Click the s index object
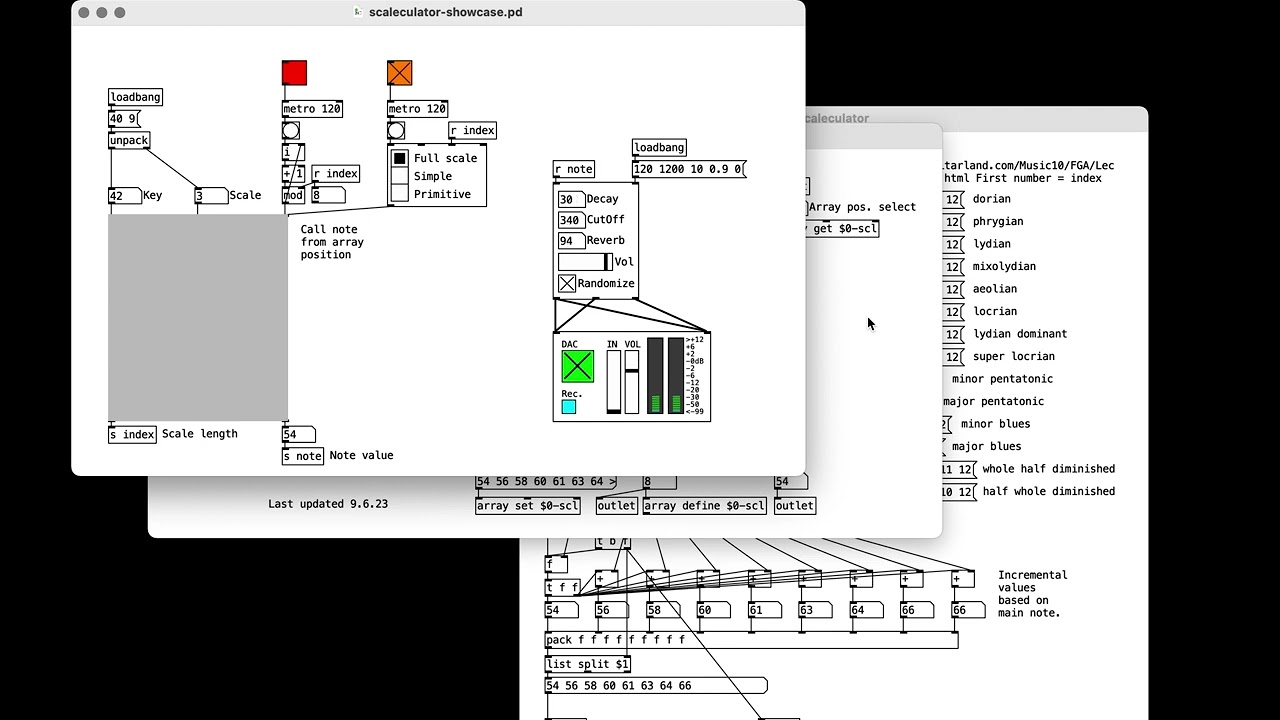Image resolution: width=1280 pixels, height=720 pixels. tap(132, 434)
